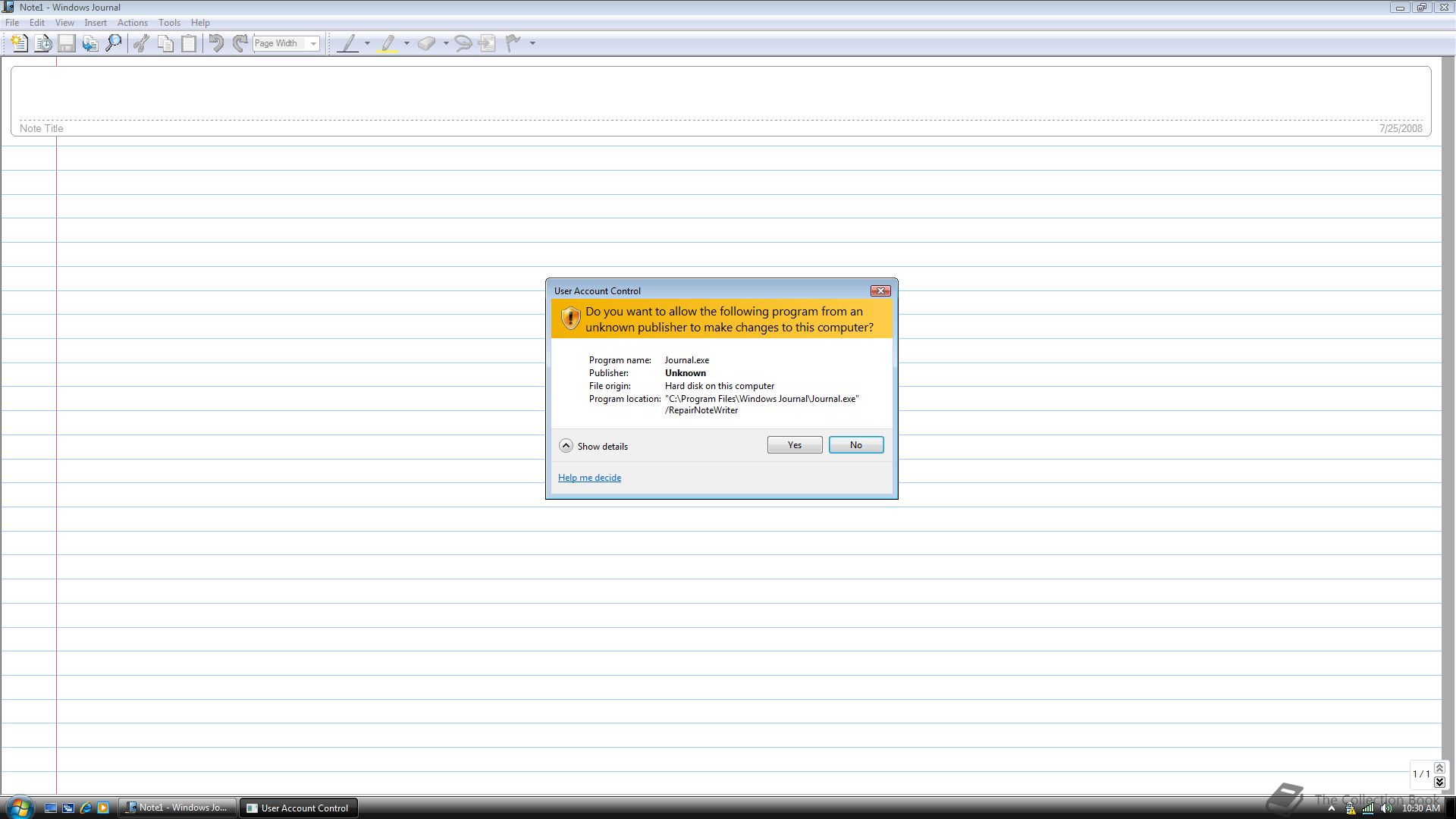Expand the Highlighter options arrow
The height and width of the screenshot is (819, 1456).
coord(407,43)
